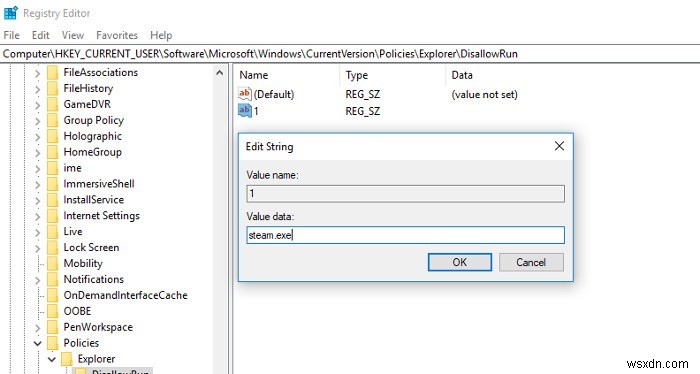Expand the FileHistory key

click(38, 89)
